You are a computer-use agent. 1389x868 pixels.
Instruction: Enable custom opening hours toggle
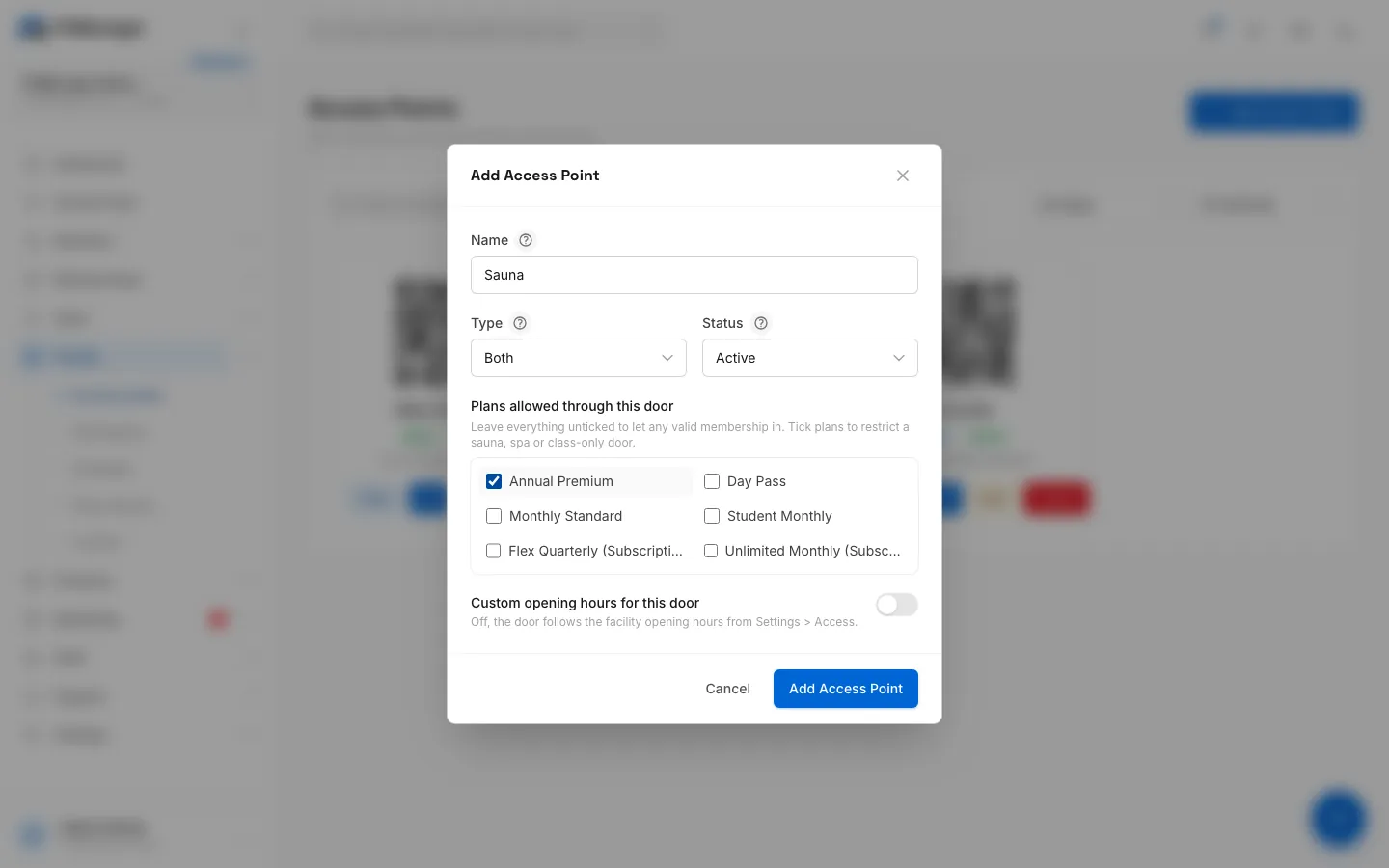click(897, 605)
